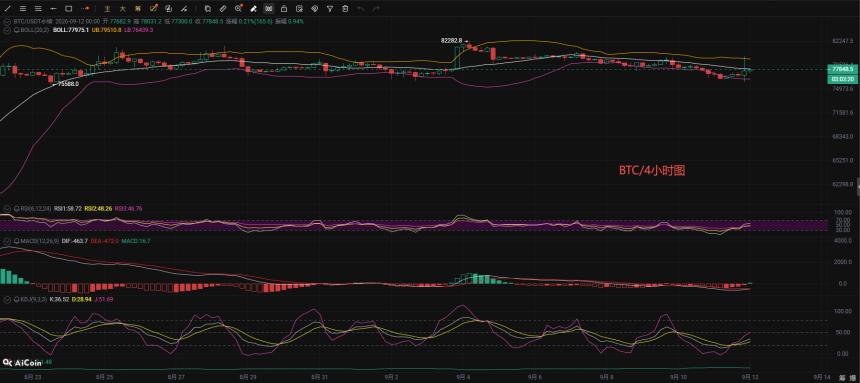Image resolution: width=860 pixels, height=383 pixels.
Task: Collapse the MACD indicator panel
Action: (7, 241)
